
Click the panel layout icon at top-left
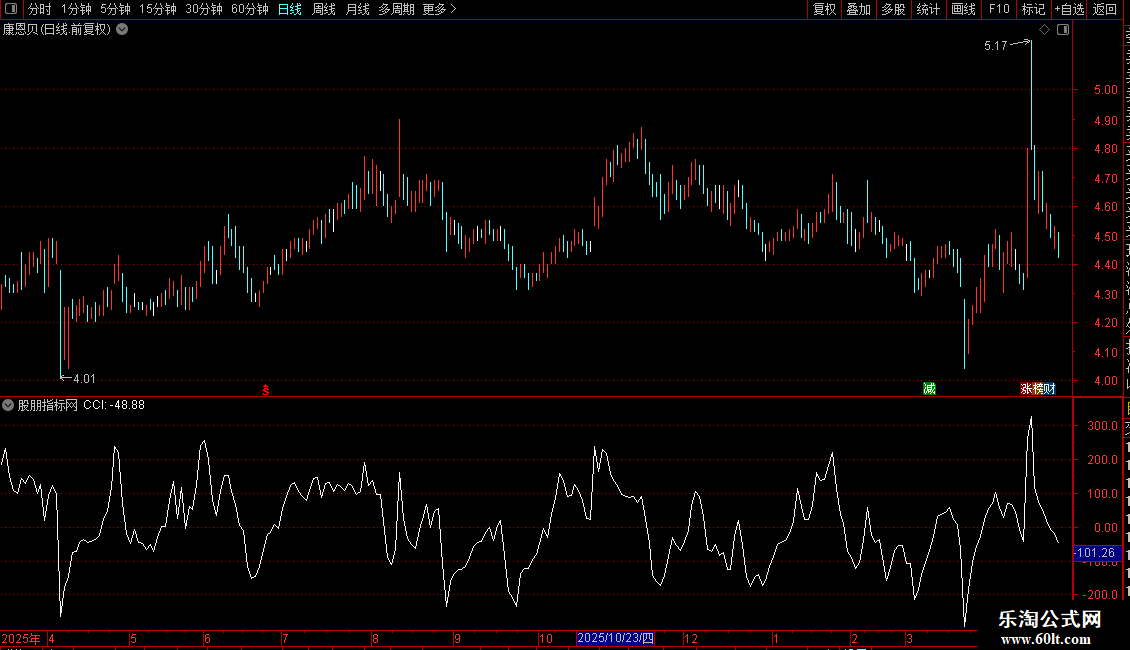(x=11, y=9)
